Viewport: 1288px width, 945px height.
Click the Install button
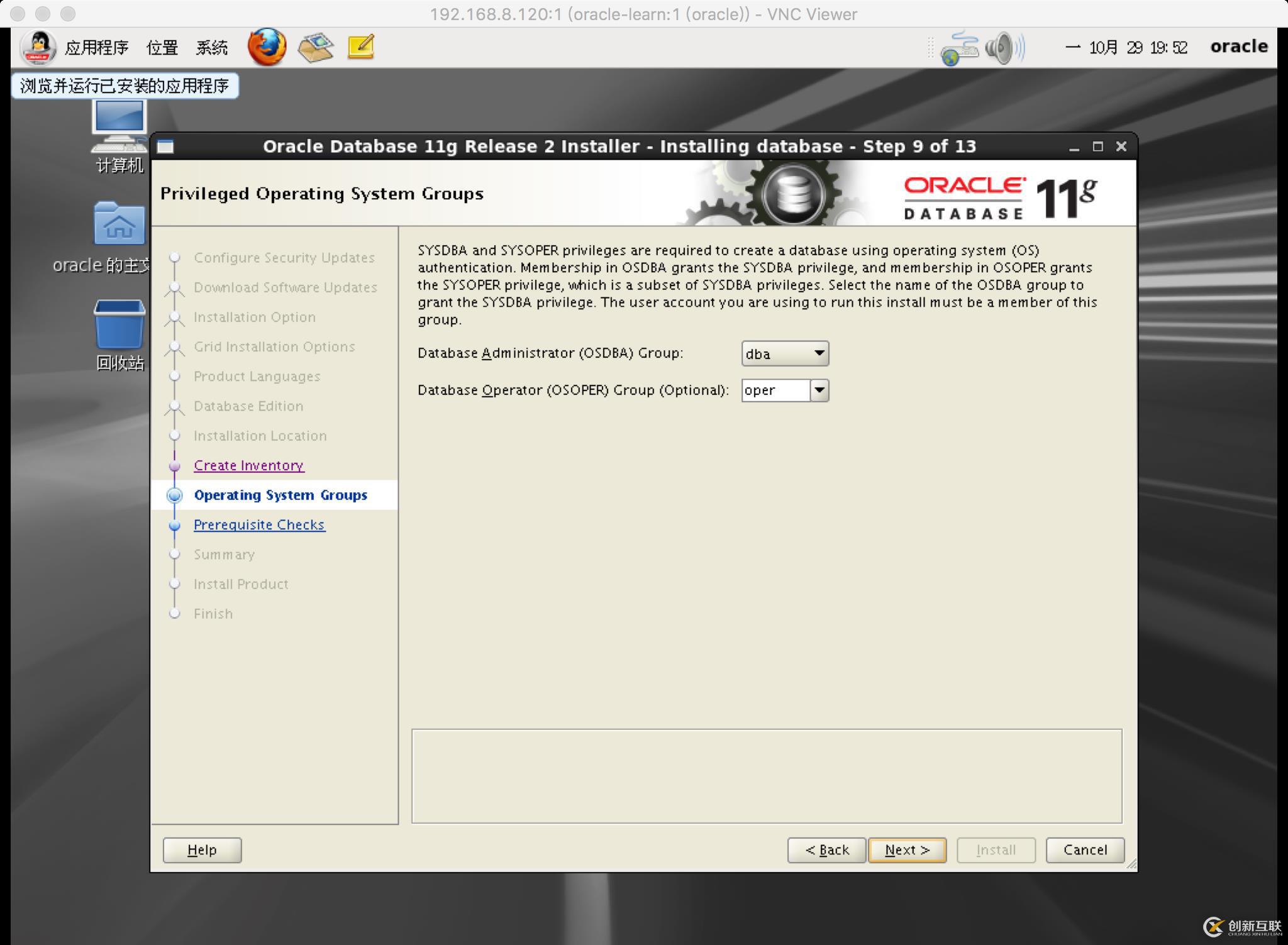[996, 850]
